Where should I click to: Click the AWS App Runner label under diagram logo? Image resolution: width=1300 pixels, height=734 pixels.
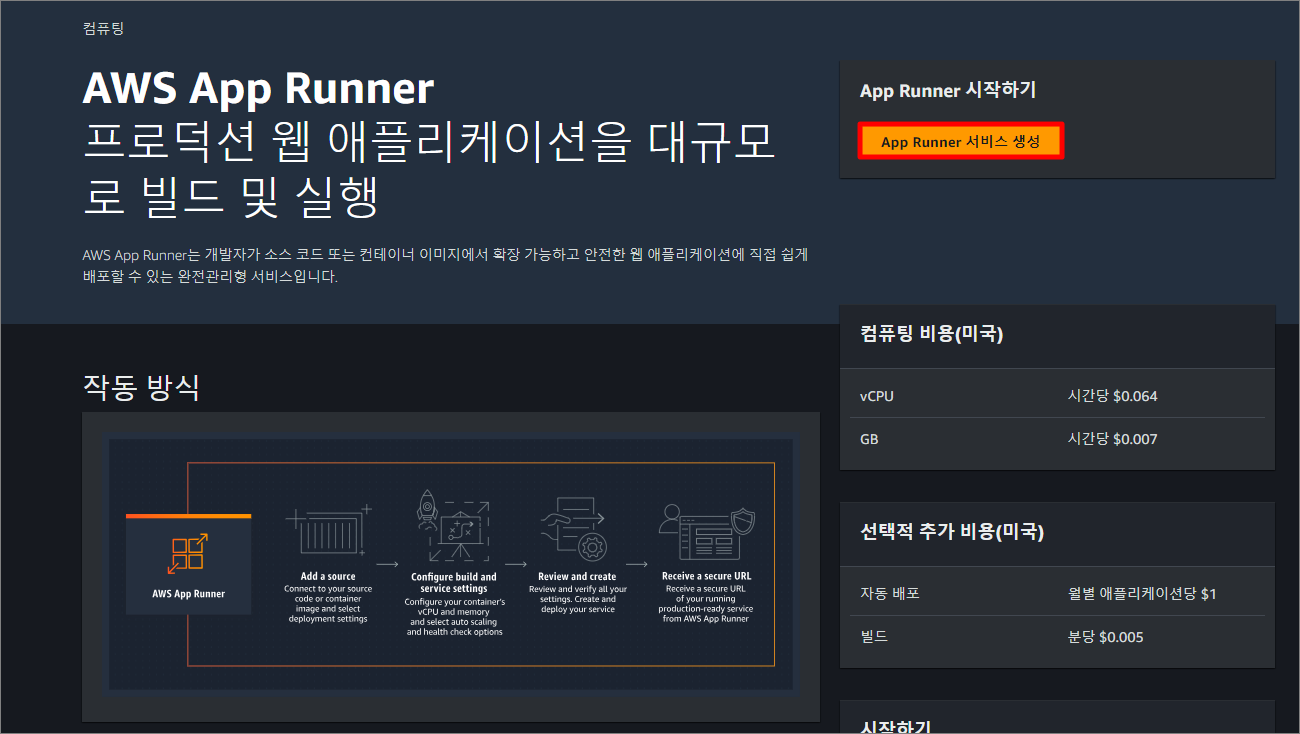coord(189,594)
